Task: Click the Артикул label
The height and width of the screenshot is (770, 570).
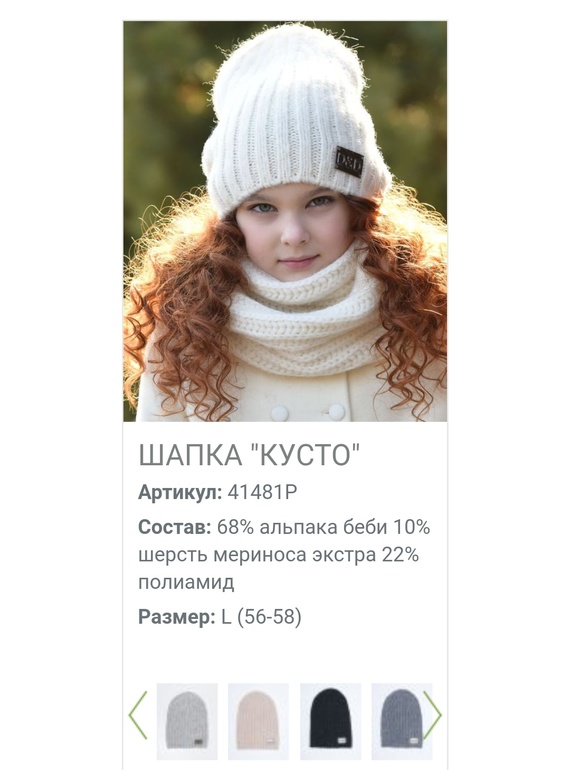Action: pyautogui.click(x=180, y=492)
